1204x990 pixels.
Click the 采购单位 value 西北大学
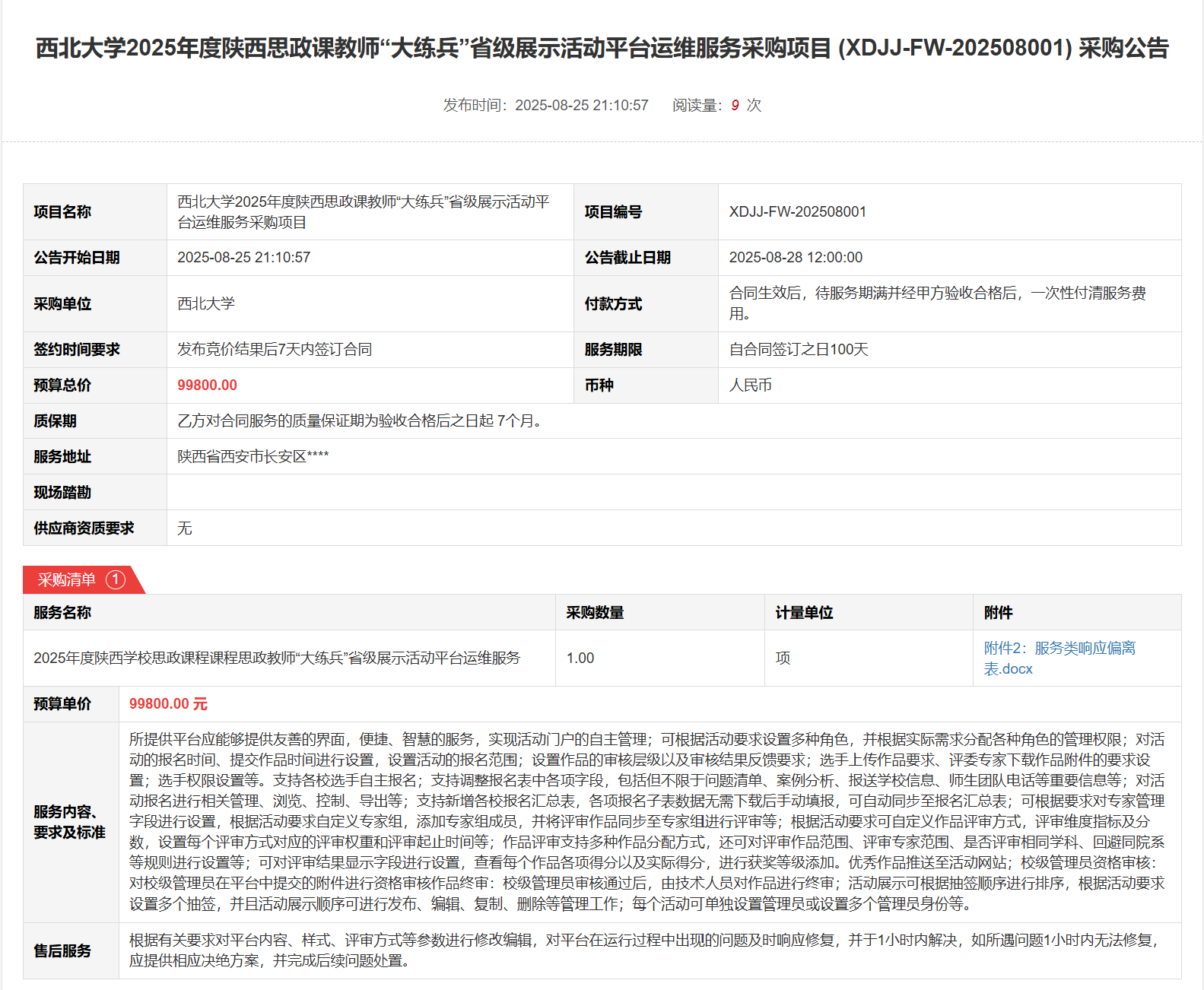pos(206,304)
